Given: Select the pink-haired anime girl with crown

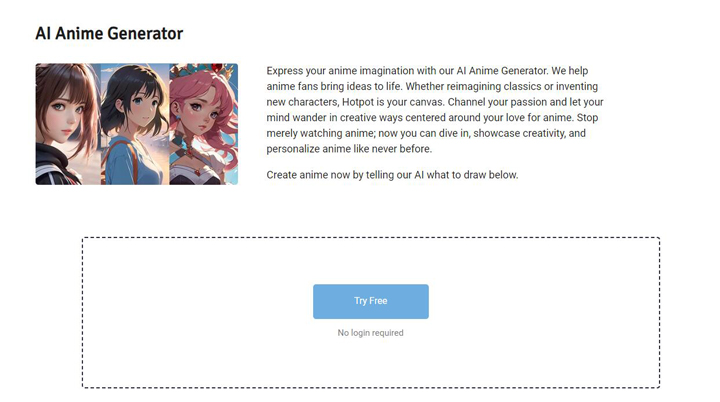Looking at the screenshot, I should [x=203, y=124].
